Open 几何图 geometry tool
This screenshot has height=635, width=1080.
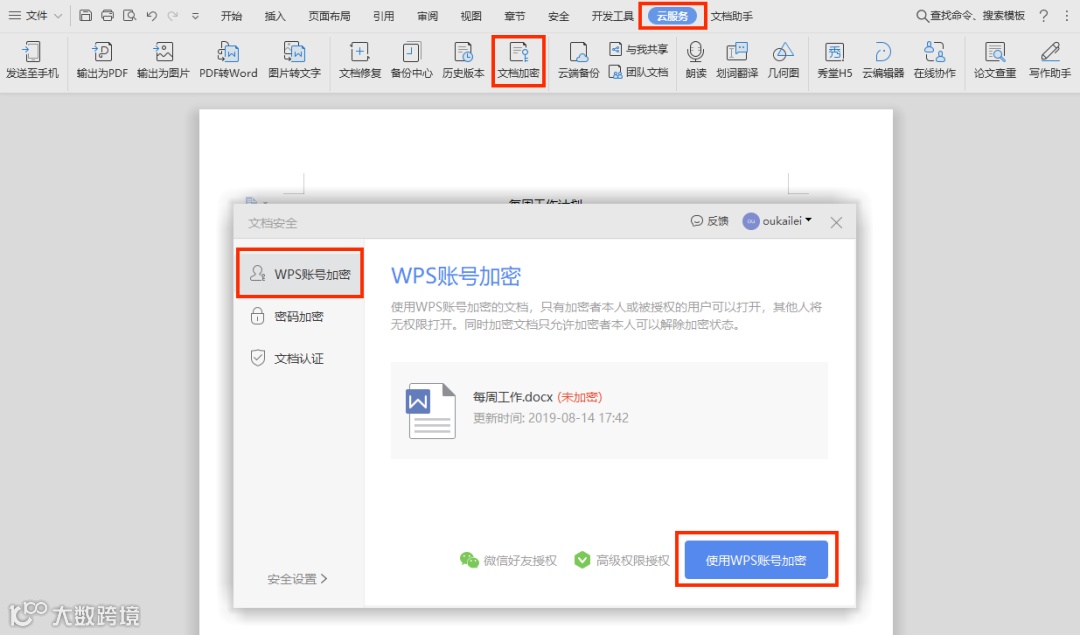783,59
